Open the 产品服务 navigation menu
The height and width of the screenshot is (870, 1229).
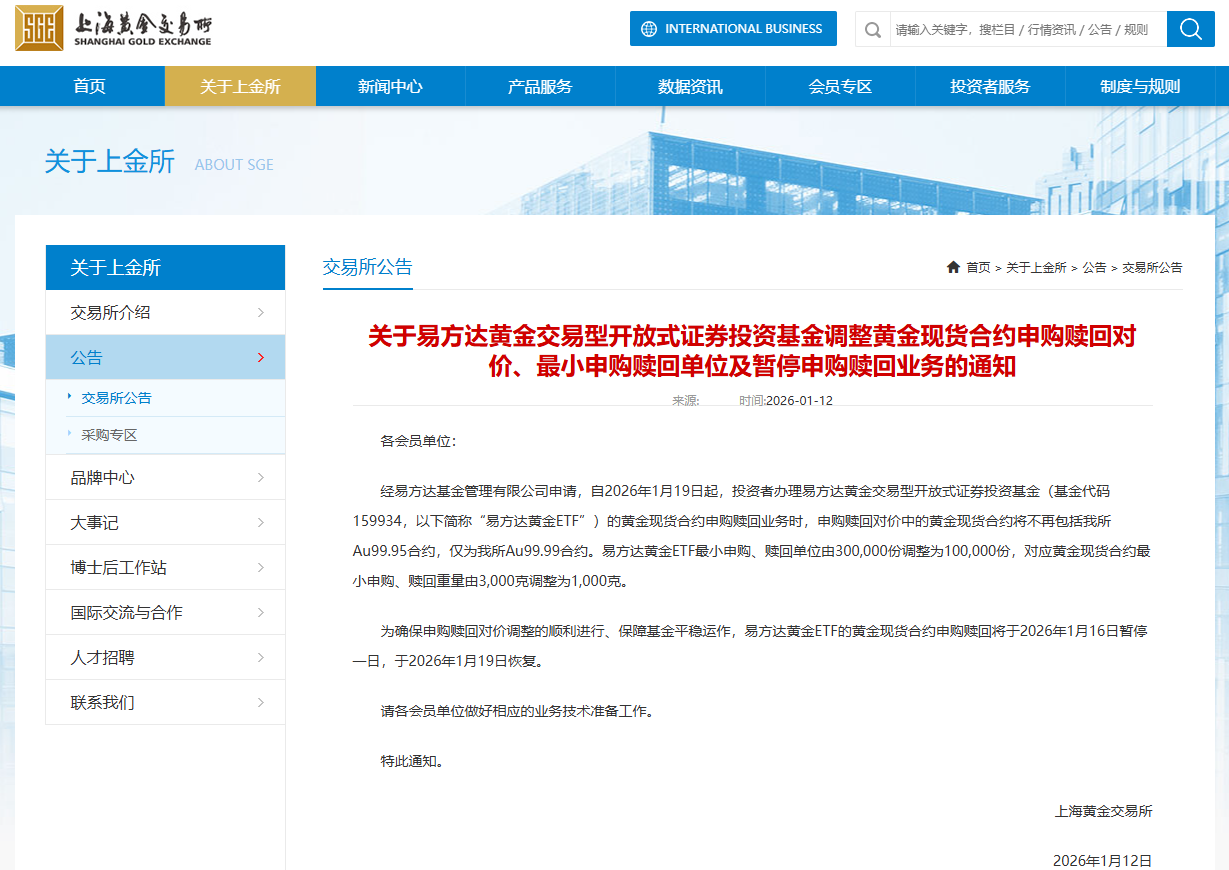pyautogui.click(x=540, y=86)
